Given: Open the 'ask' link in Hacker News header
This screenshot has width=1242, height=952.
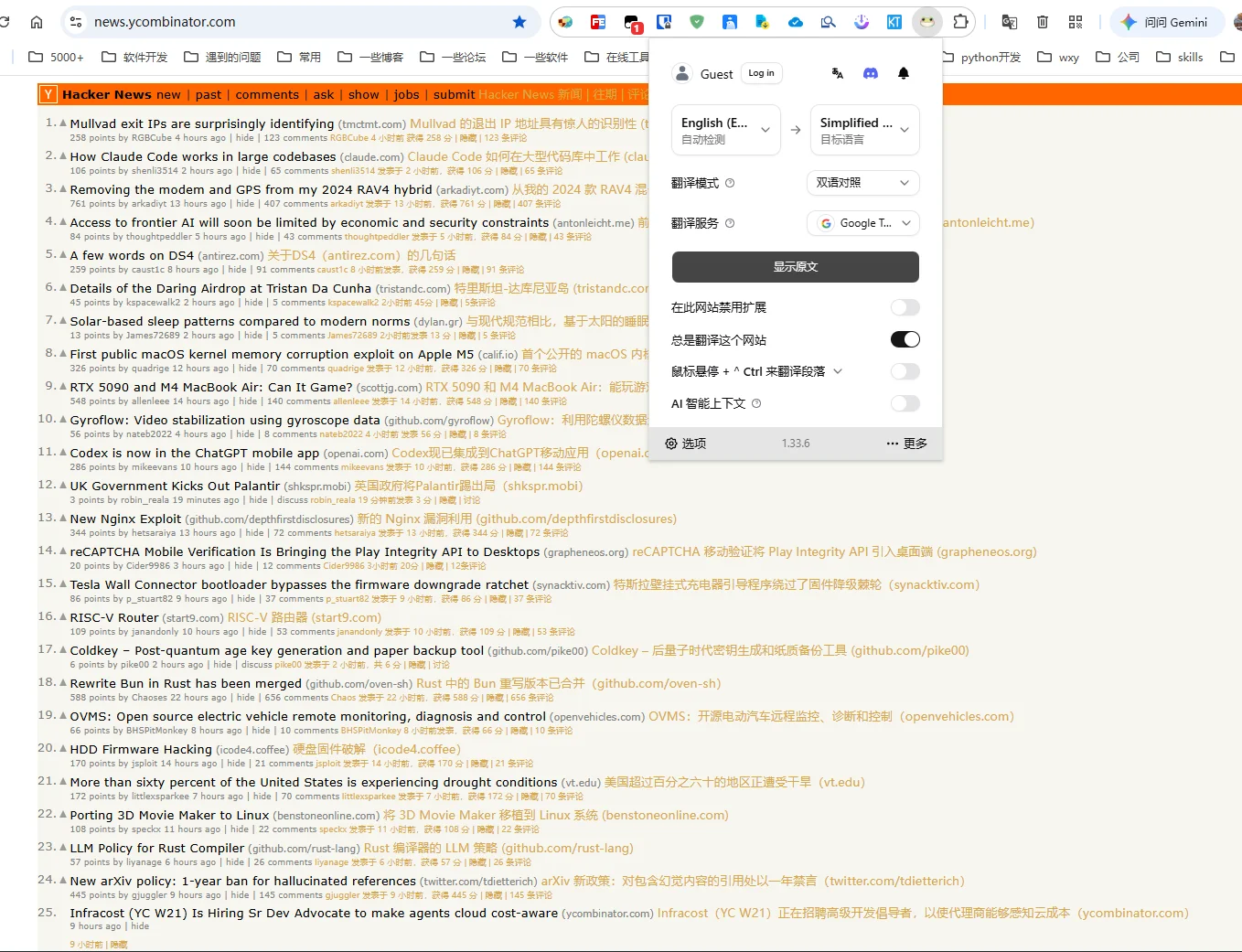Looking at the screenshot, I should pyautogui.click(x=324, y=94).
